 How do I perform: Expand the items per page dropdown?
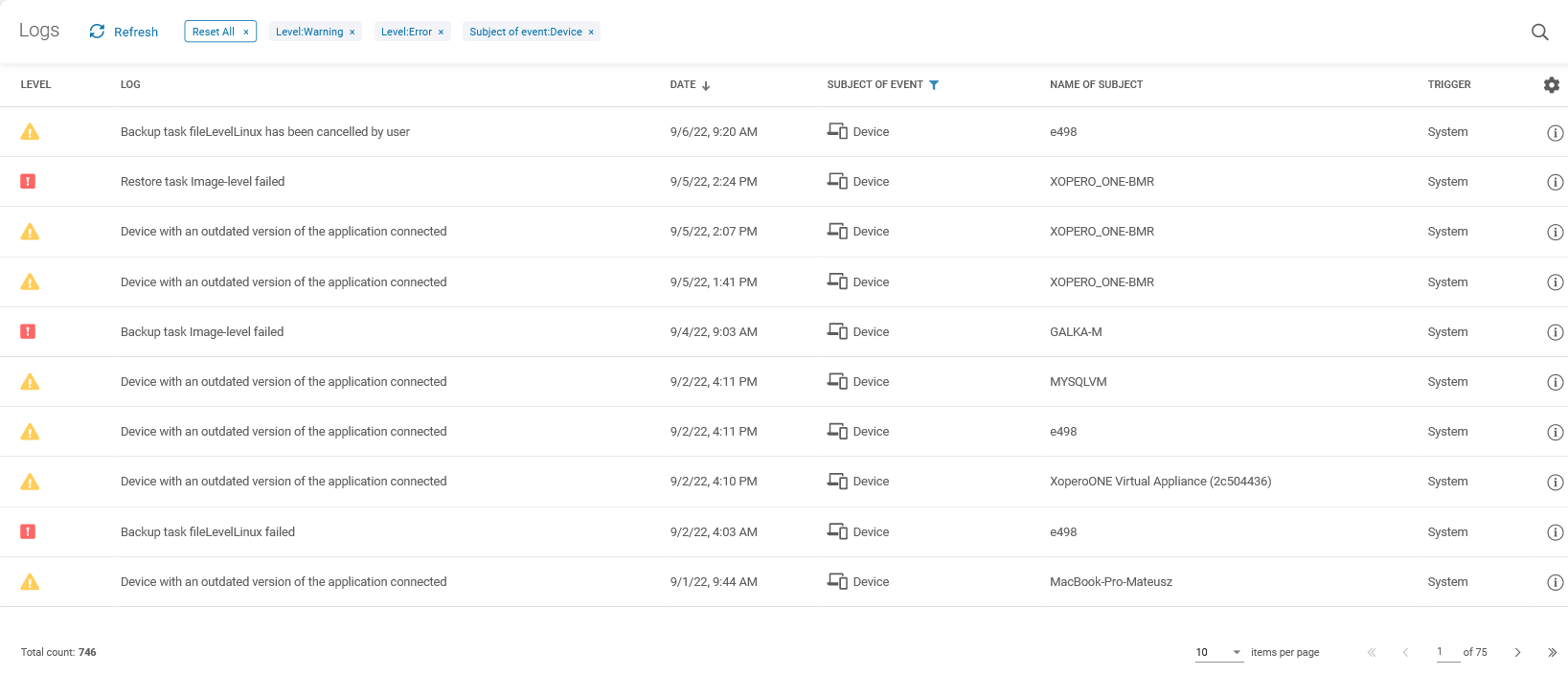pos(1236,652)
